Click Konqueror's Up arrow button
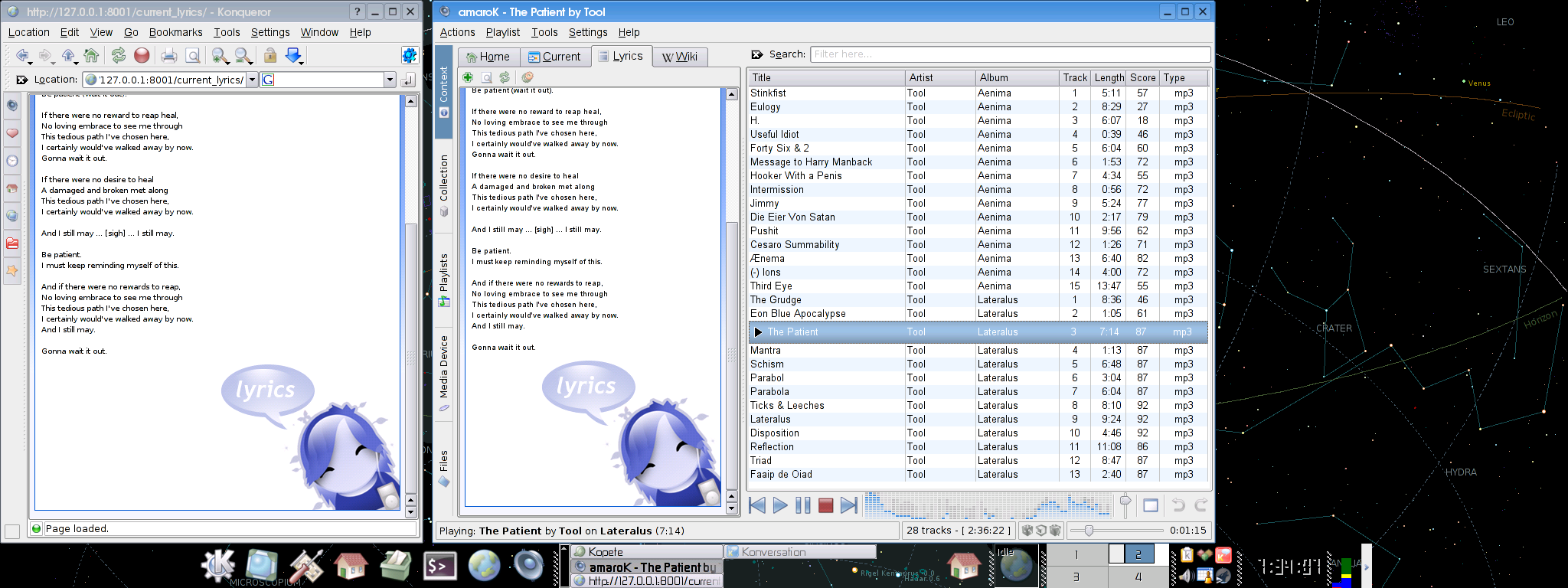Image resolution: width=1568 pixels, height=588 pixels. pos(68,55)
